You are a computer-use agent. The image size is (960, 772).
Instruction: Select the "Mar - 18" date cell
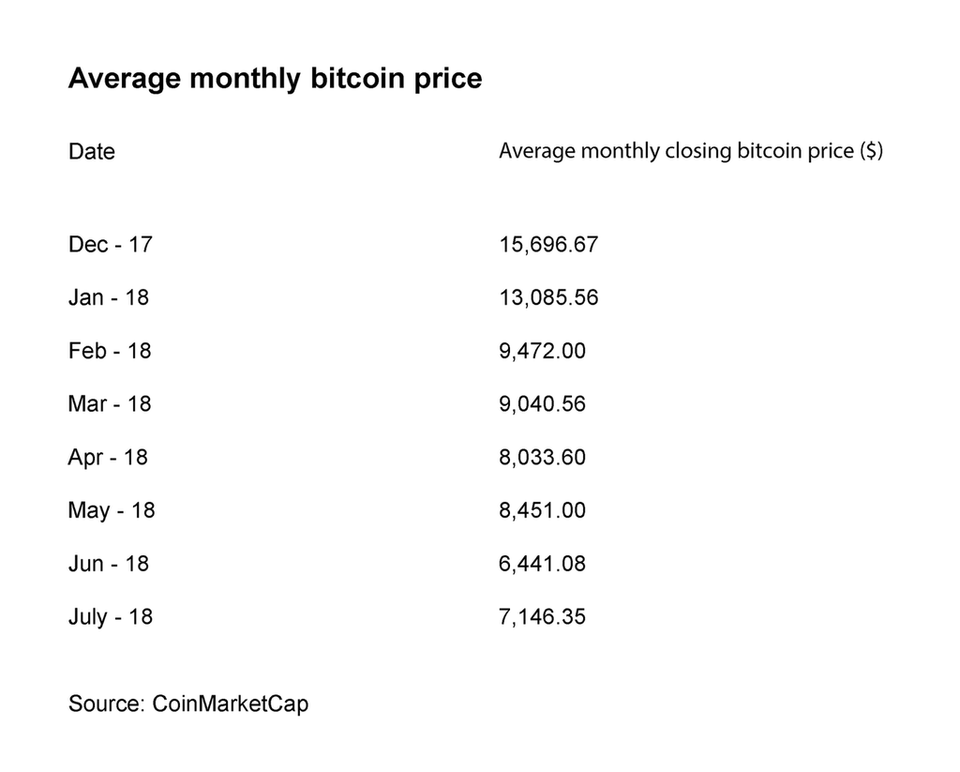(x=110, y=404)
